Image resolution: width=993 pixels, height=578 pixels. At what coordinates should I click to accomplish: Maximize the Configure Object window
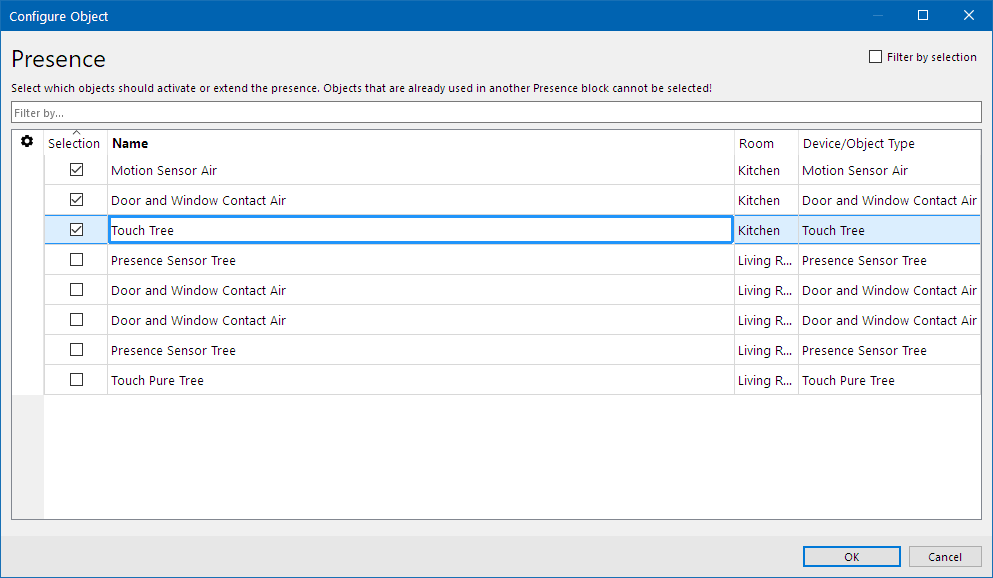click(x=923, y=15)
